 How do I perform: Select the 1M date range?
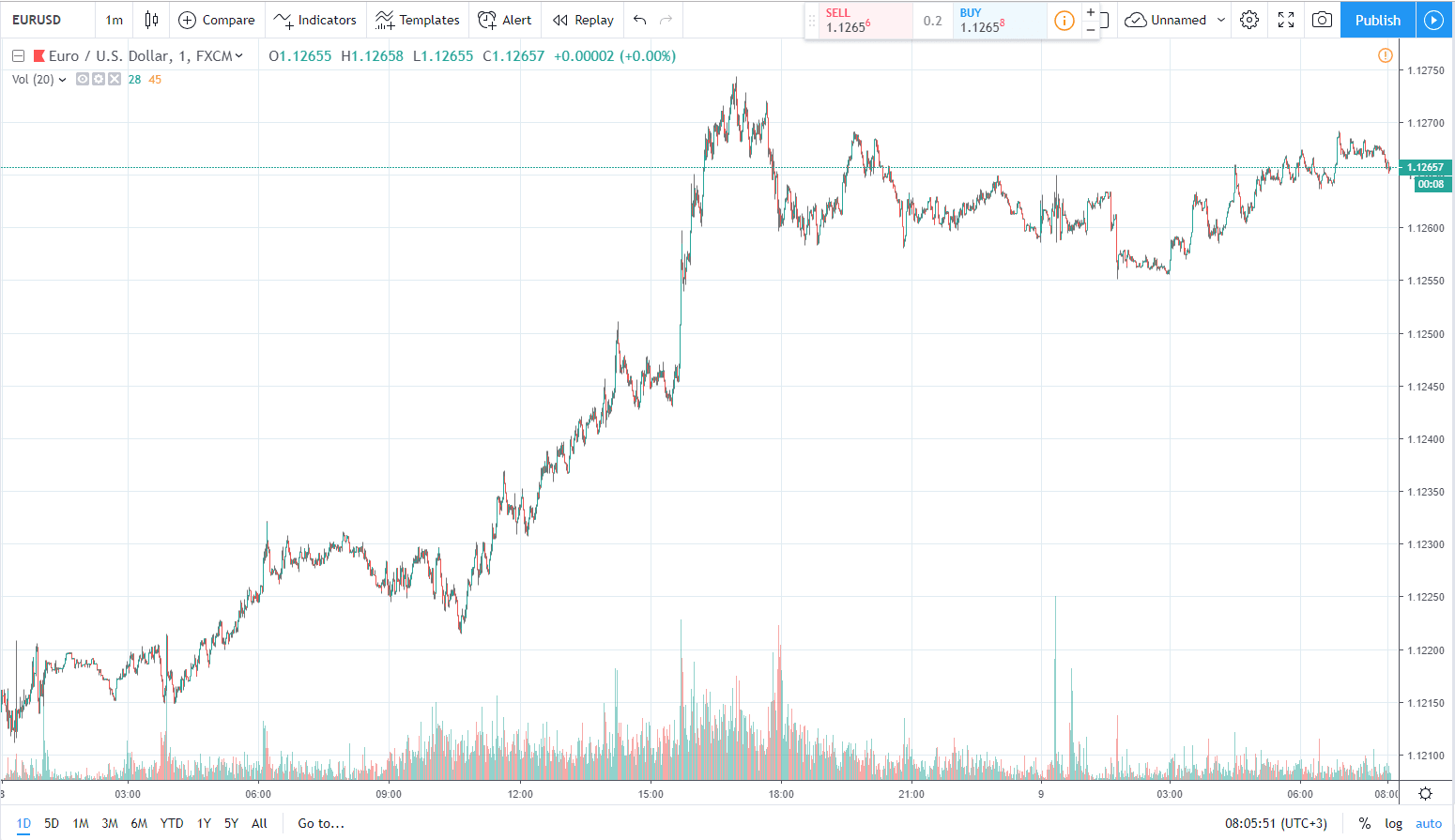tap(81, 823)
